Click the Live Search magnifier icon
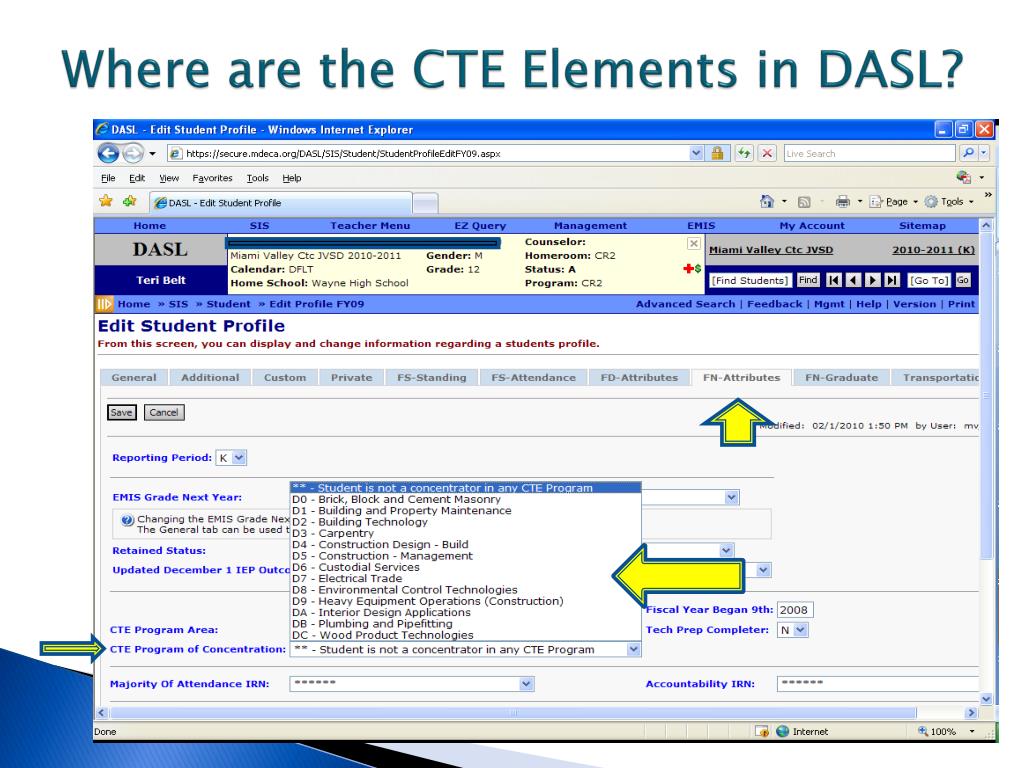Viewport: 1024px width, 768px height. (x=968, y=153)
